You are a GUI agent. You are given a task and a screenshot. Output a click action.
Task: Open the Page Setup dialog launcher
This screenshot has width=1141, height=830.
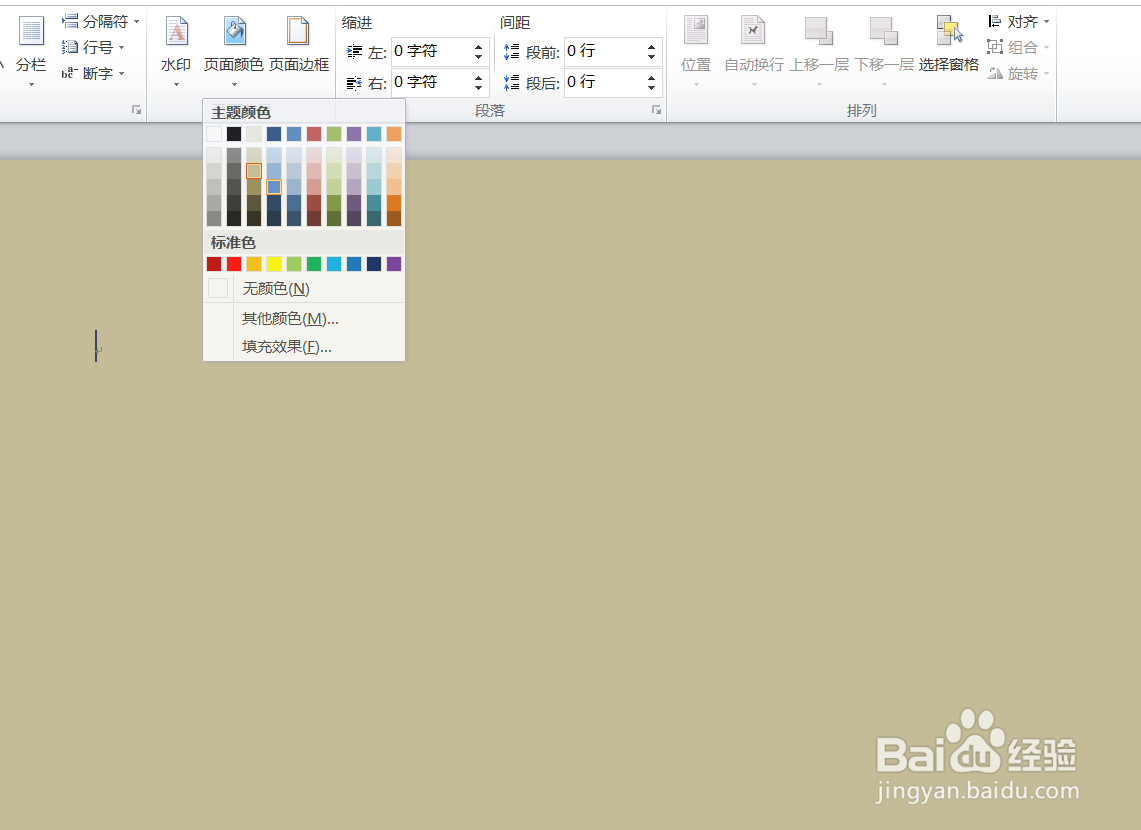[136, 110]
